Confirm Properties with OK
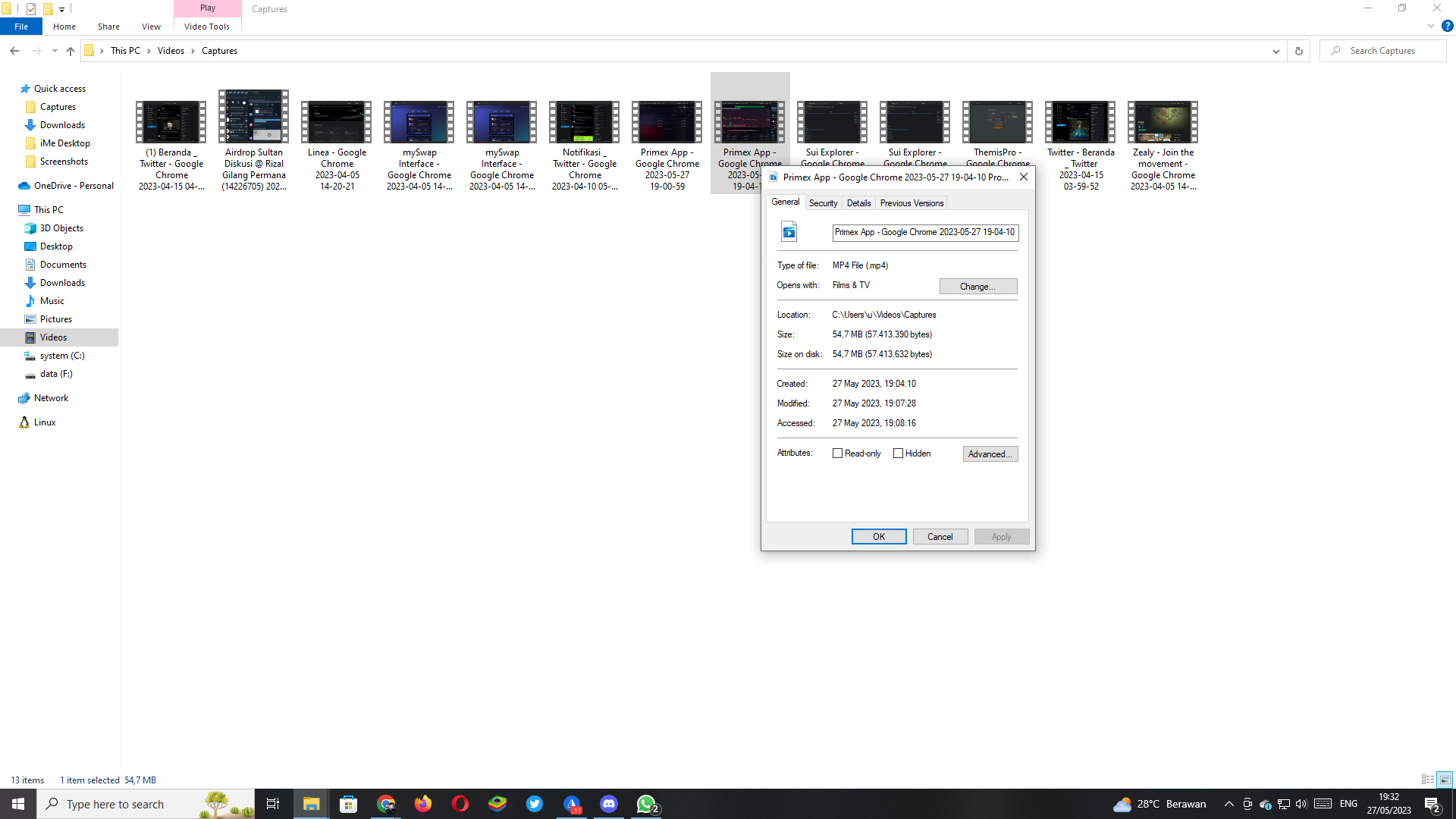 pos(878,537)
